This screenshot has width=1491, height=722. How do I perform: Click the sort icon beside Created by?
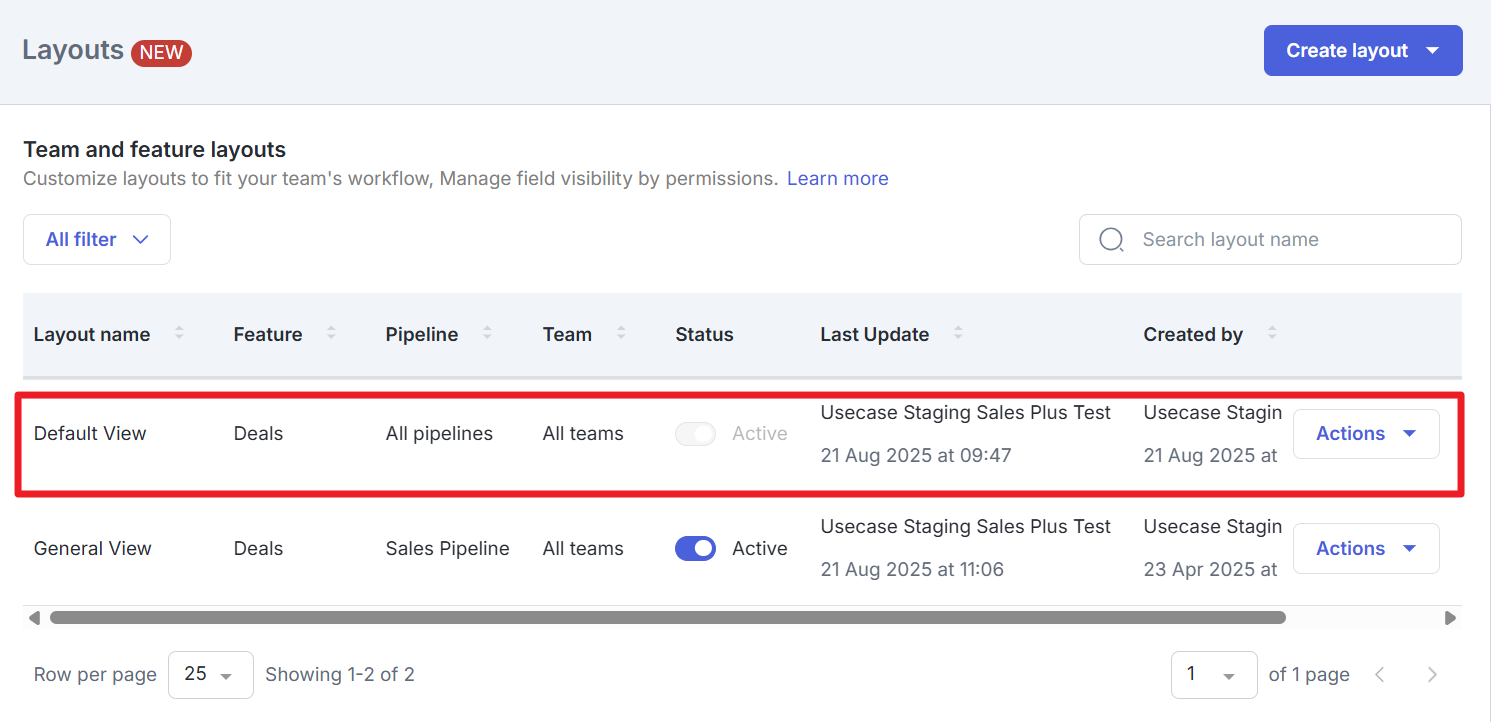point(1271,334)
